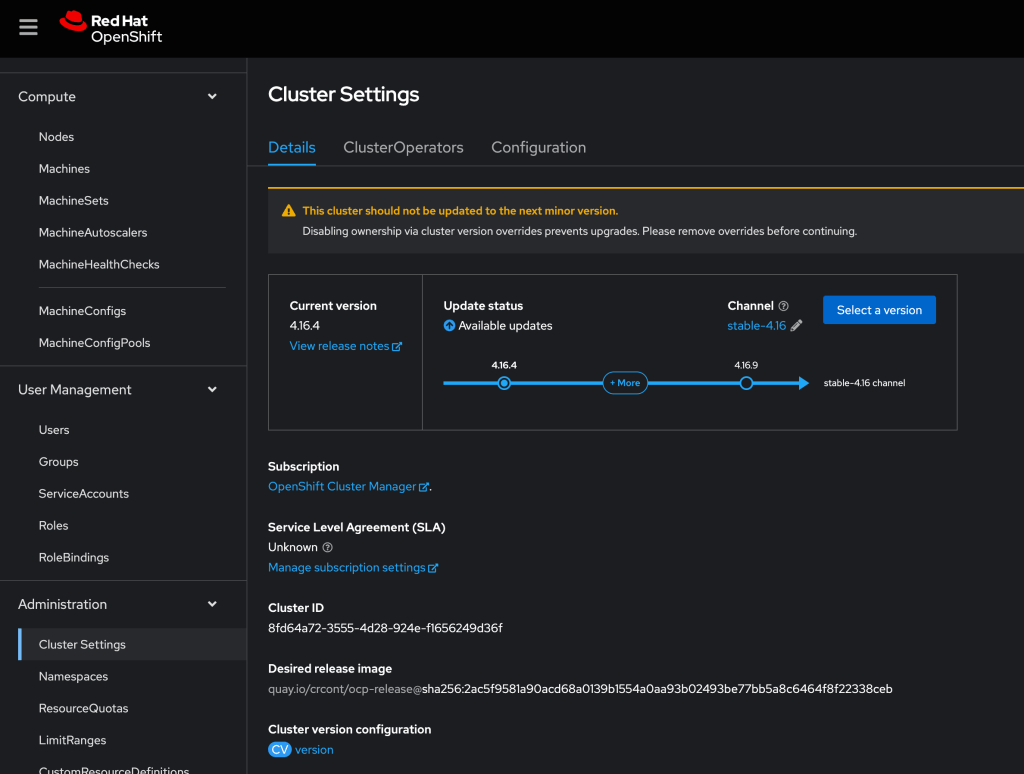Screen dimensions: 1024x774
Task: Open Nodes in the sidebar
Action: (56, 137)
